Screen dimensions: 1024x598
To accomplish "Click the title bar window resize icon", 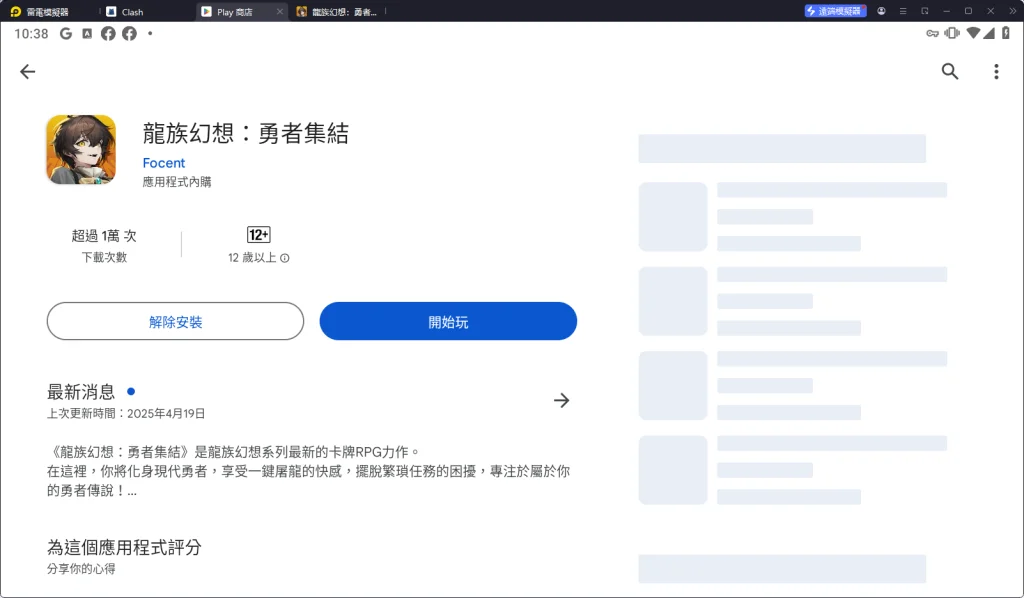I will click(x=925, y=11).
